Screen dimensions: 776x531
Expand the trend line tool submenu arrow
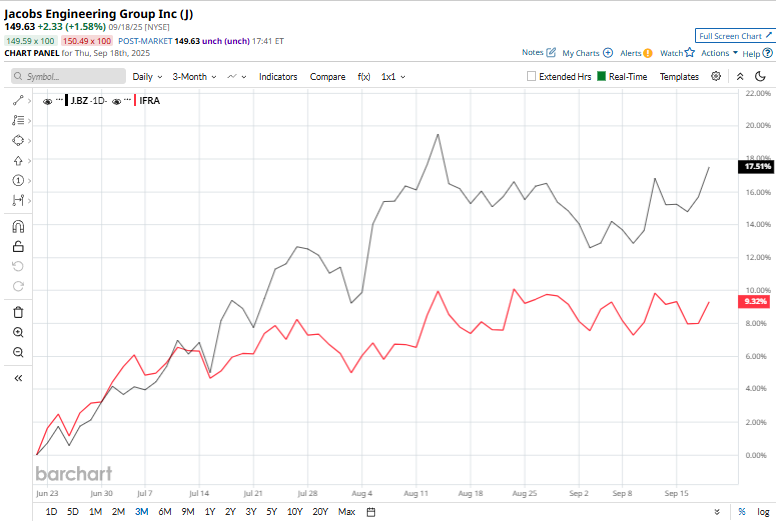point(30,101)
